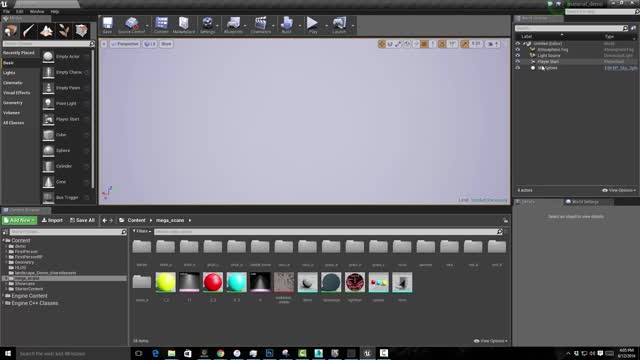Open Content Browser View Options
This screenshot has width=640, height=360.
tap(491, 341)
